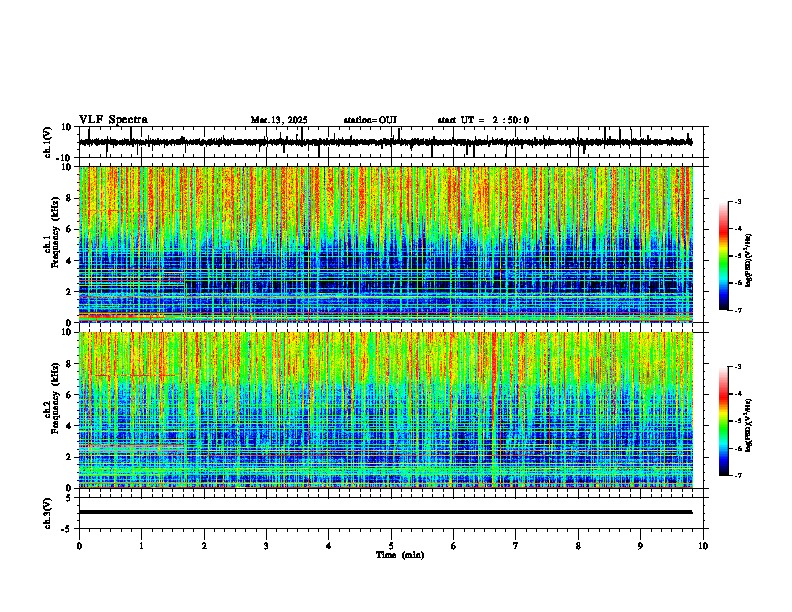Click the "-10" tick on ch.1(V) axis
792x612 pixels.
[65, 158]
